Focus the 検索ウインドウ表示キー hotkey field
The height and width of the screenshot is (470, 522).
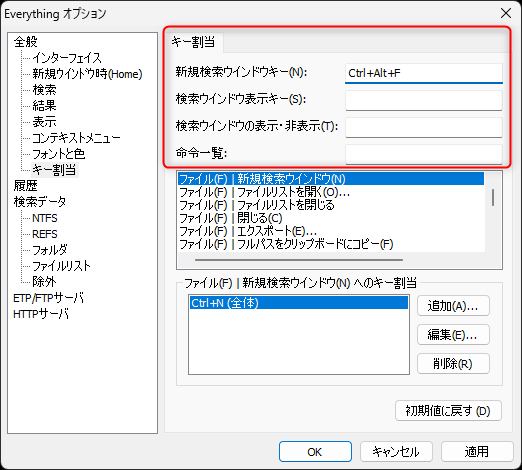click(x=424, y=100)
